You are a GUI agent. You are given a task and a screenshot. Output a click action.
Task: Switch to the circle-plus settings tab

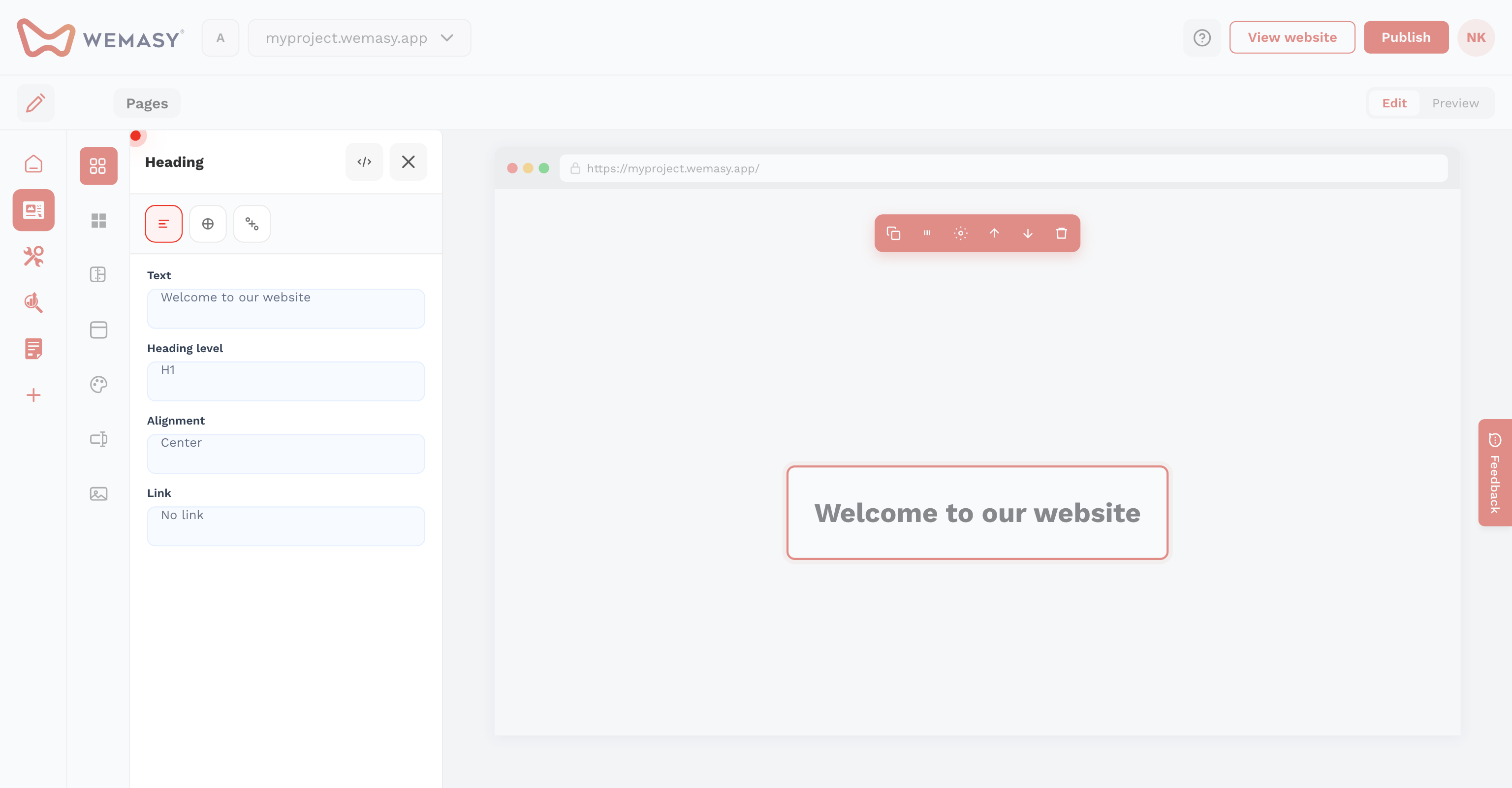(208, 224)
